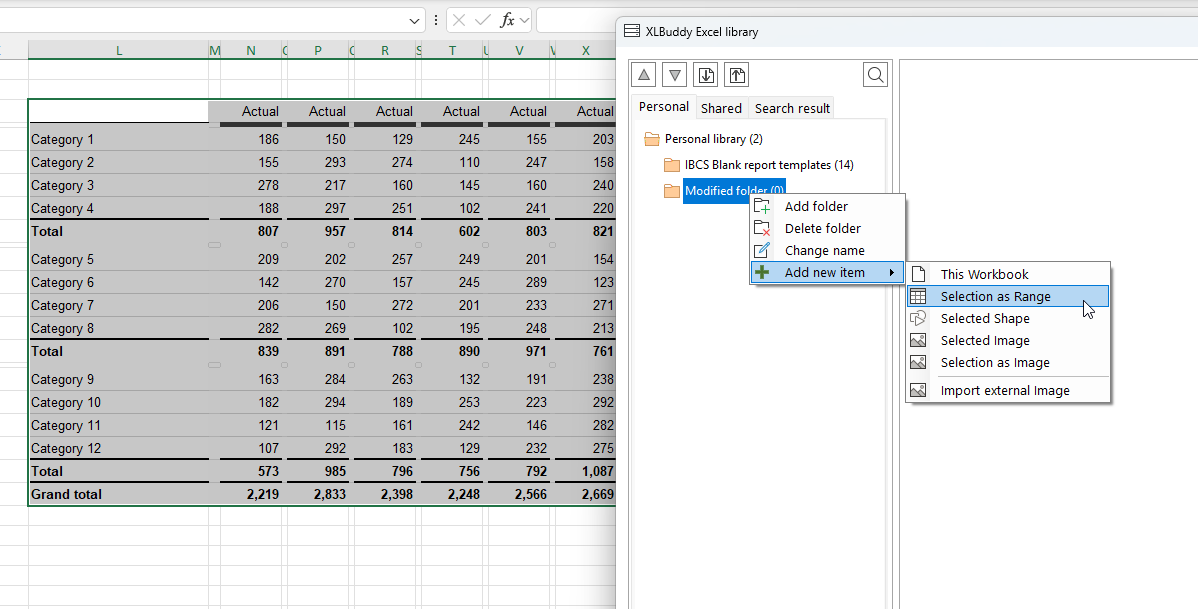This screenshot has height=609, width=1198.
Task: Select Change name menu entry
Action: tap(824, 251)
